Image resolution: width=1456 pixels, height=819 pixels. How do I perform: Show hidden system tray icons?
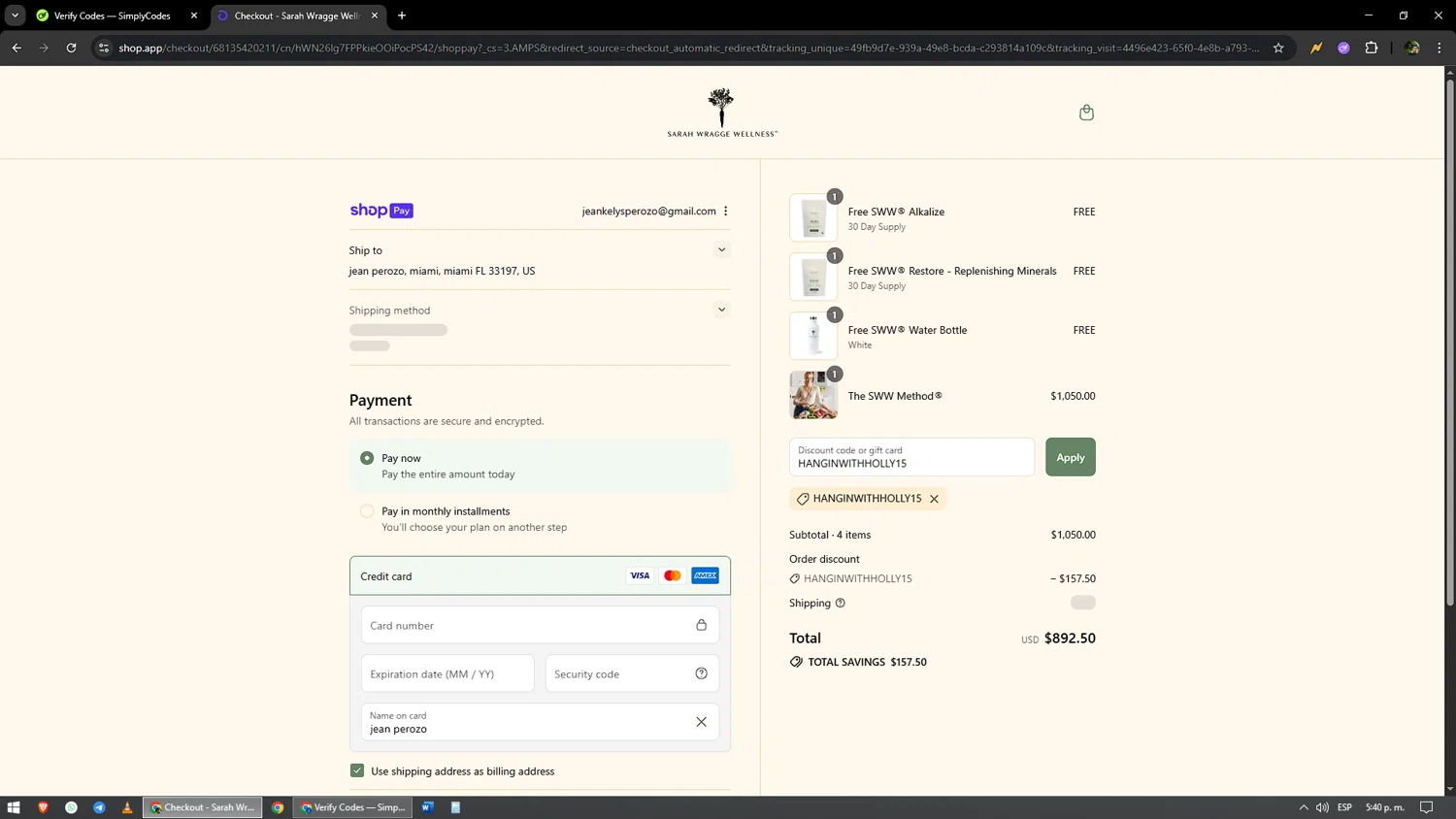1304,807
